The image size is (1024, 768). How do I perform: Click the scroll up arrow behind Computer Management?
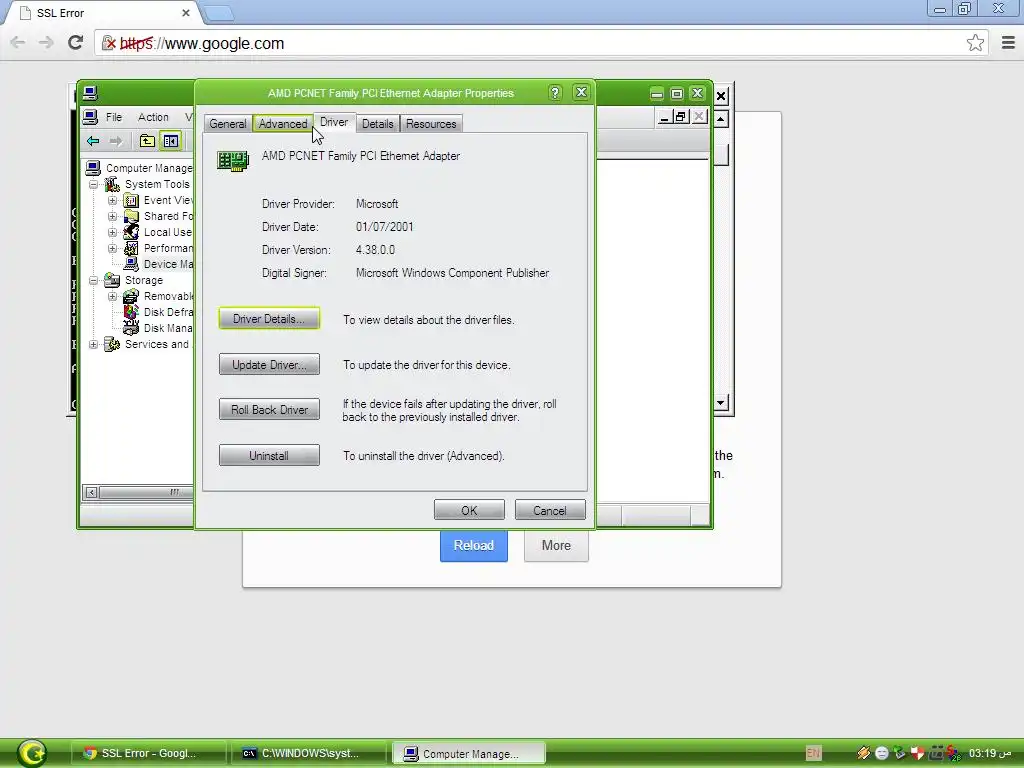click(720, 119)
